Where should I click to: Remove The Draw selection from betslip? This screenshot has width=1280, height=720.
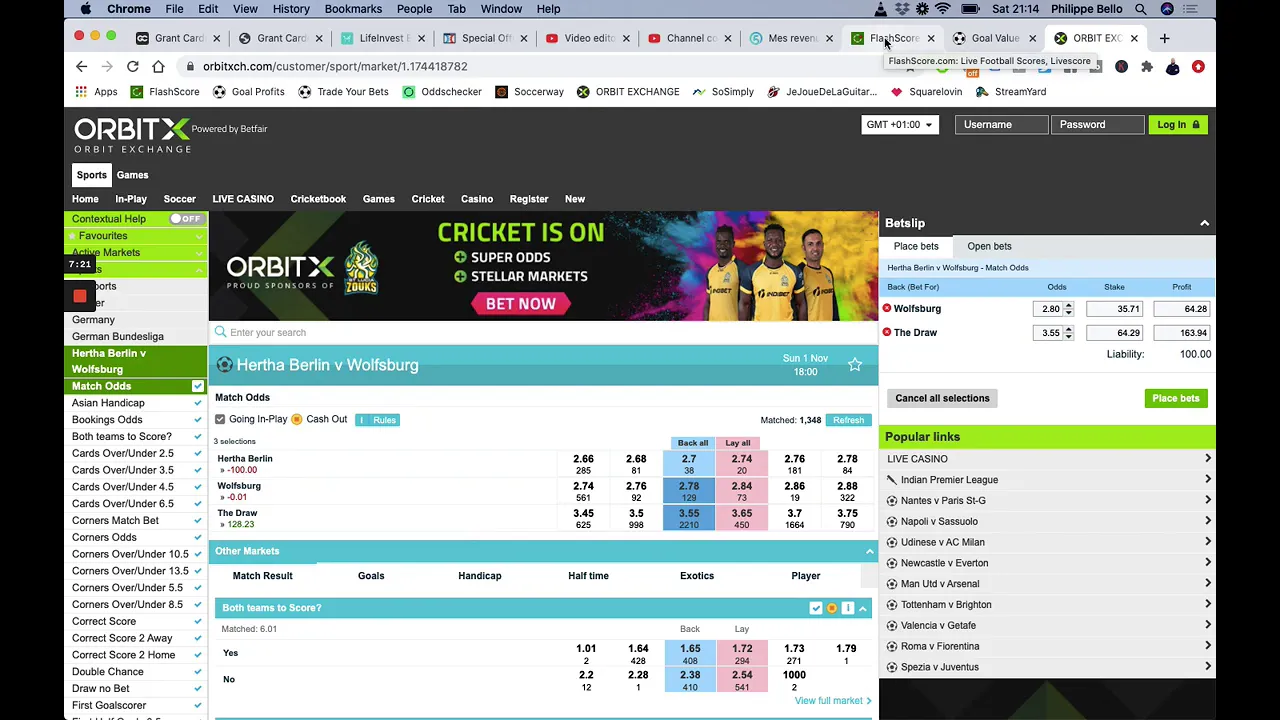[x=887, y=332]
